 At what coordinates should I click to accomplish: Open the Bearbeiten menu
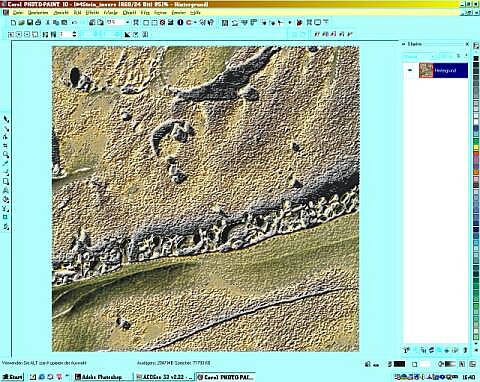coord(38,13)
